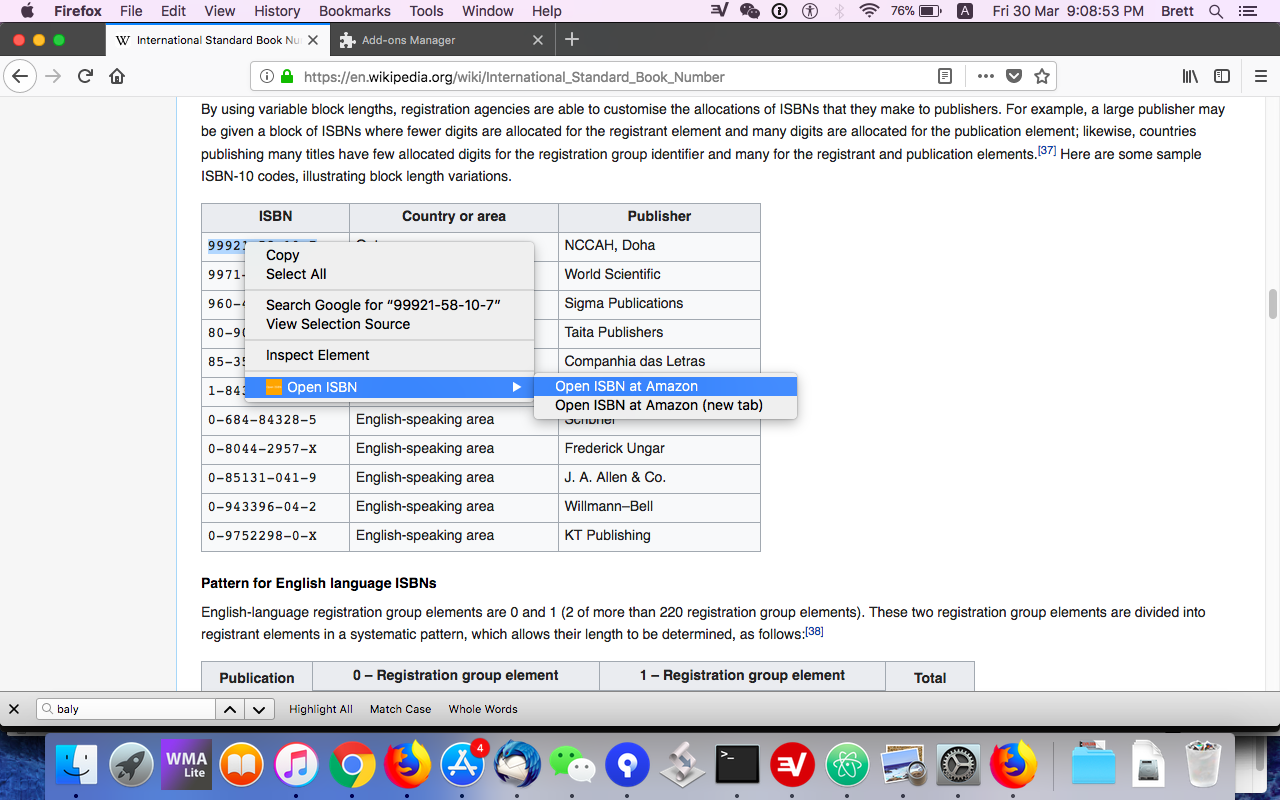Show sidebars using the sidebar icon

[x=1222, y=76]
